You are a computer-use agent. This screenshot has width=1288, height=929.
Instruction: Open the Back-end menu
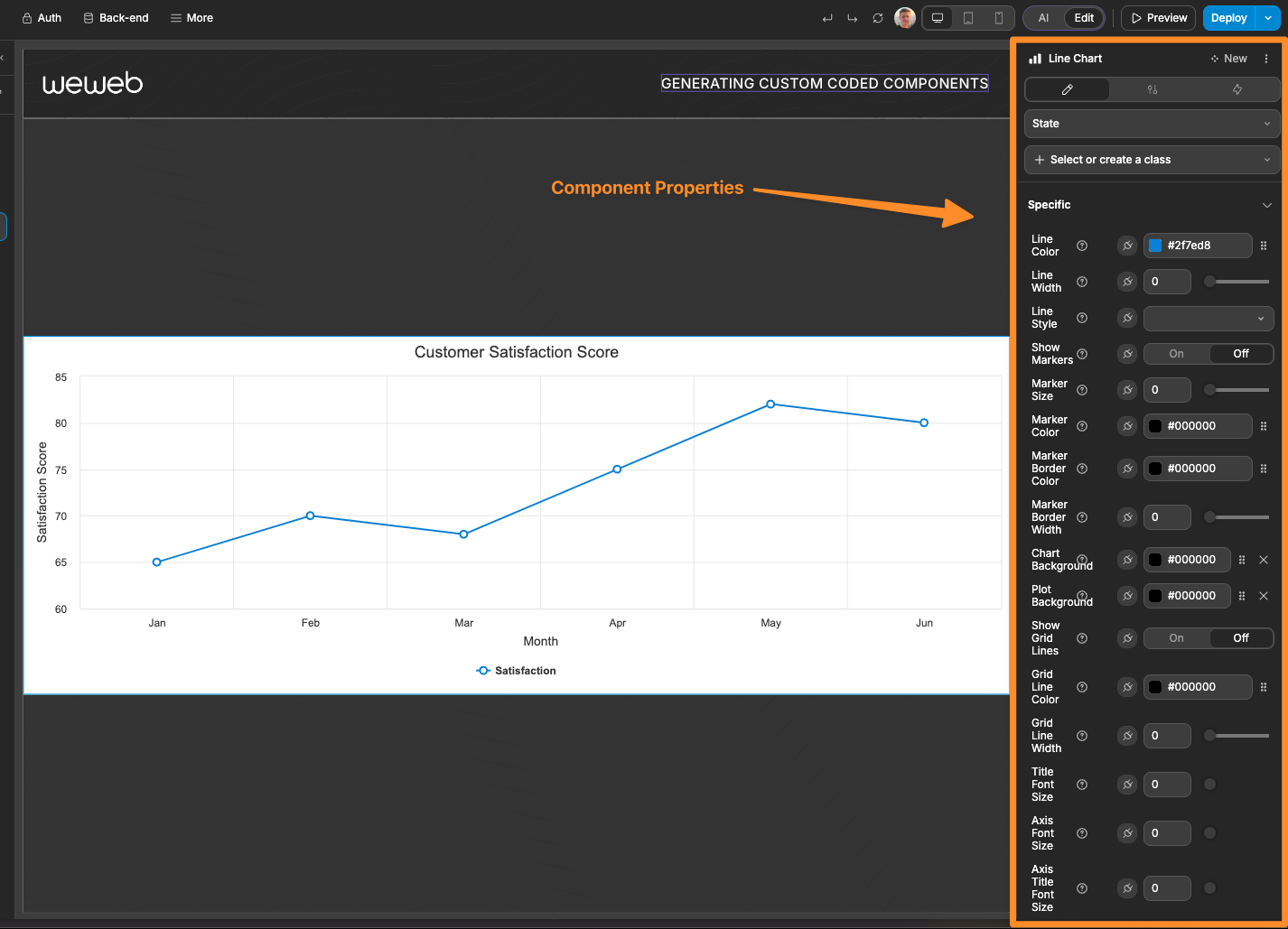coord(116,17)
